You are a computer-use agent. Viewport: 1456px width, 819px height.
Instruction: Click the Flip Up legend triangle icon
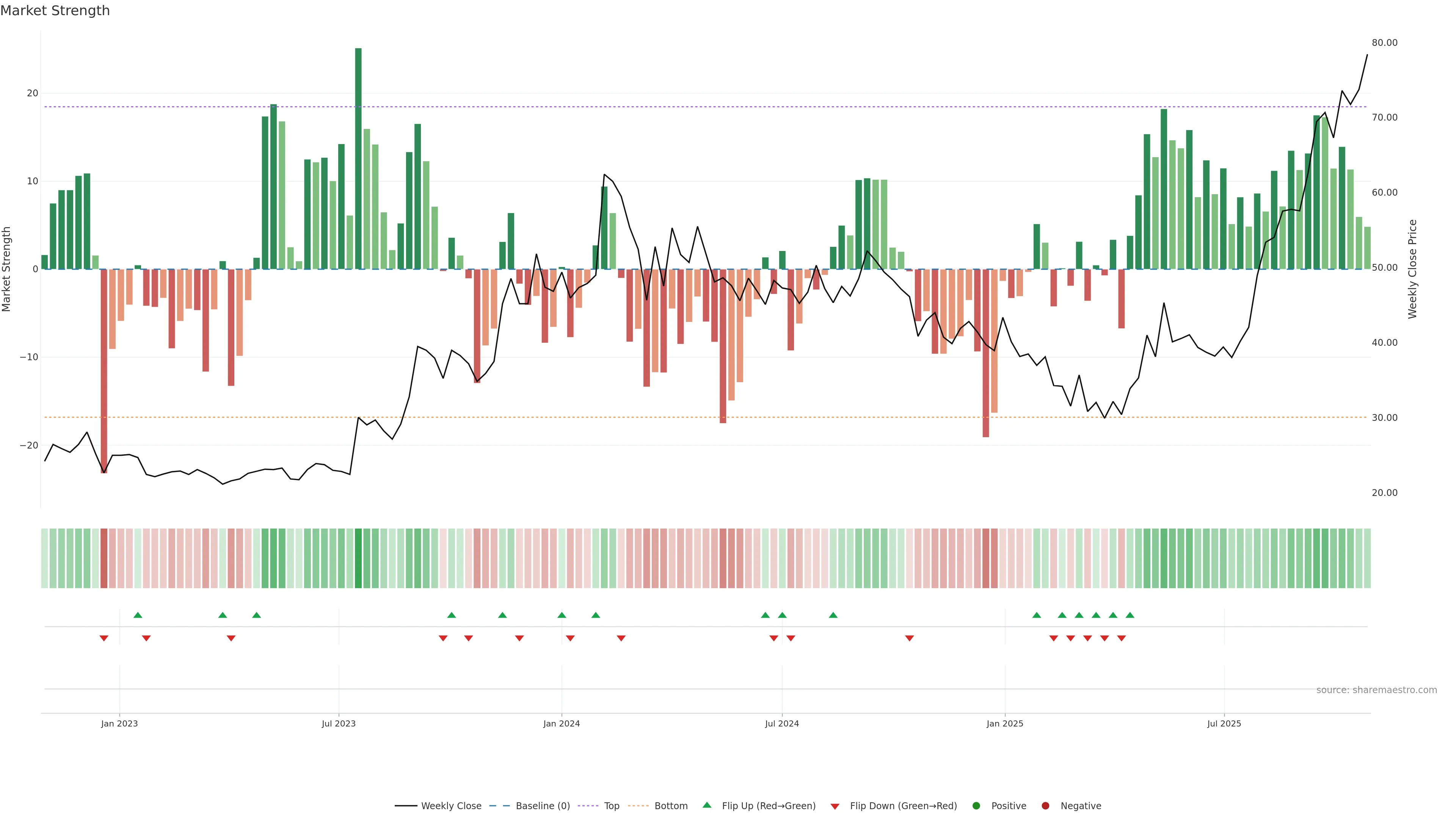click(x=706, y=805)
